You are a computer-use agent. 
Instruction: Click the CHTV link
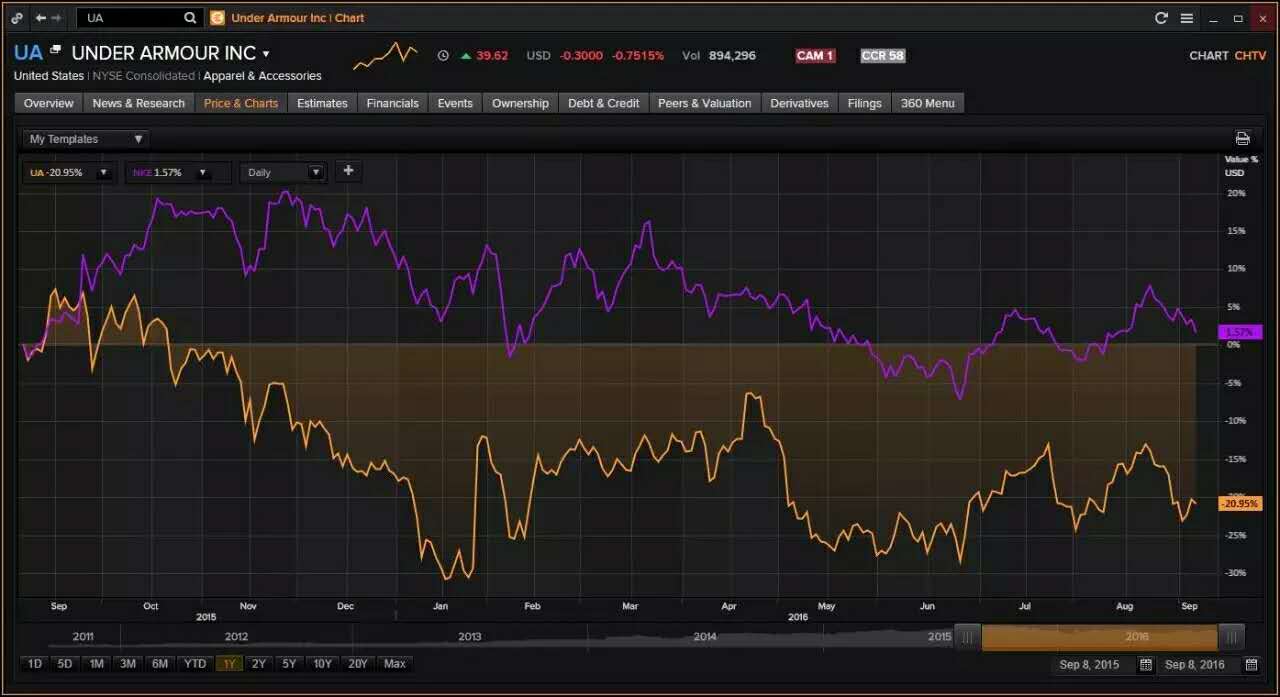1250,56
